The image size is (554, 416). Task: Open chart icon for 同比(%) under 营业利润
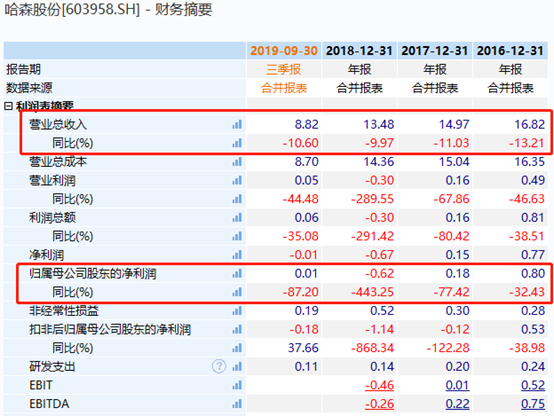[x=237, y=199]
